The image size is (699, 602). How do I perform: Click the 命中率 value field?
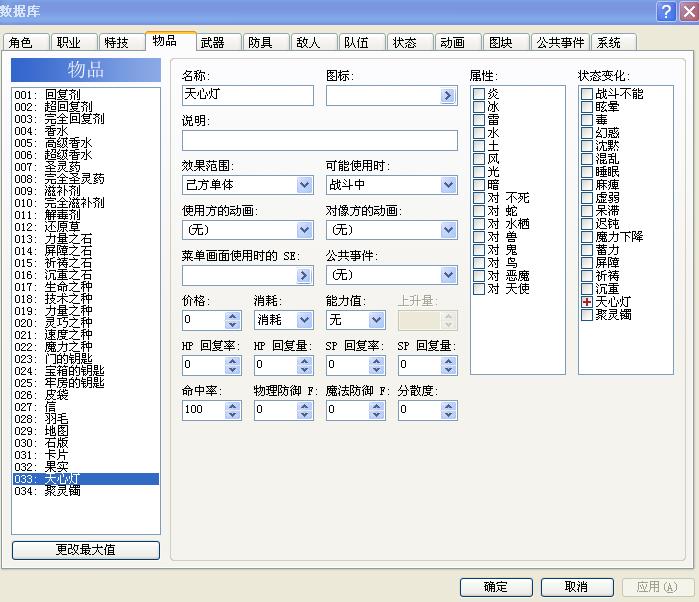[x=204, y=410]
